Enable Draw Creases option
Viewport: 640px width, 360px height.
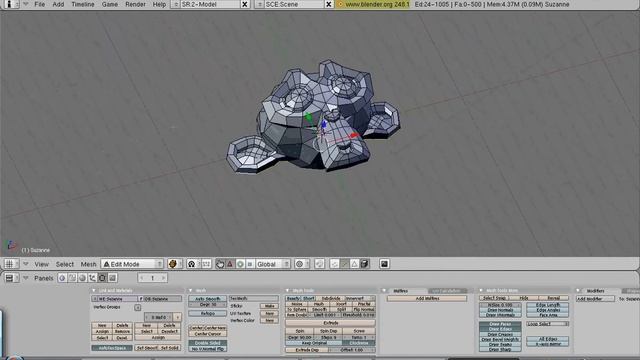[x=500, y=334]
